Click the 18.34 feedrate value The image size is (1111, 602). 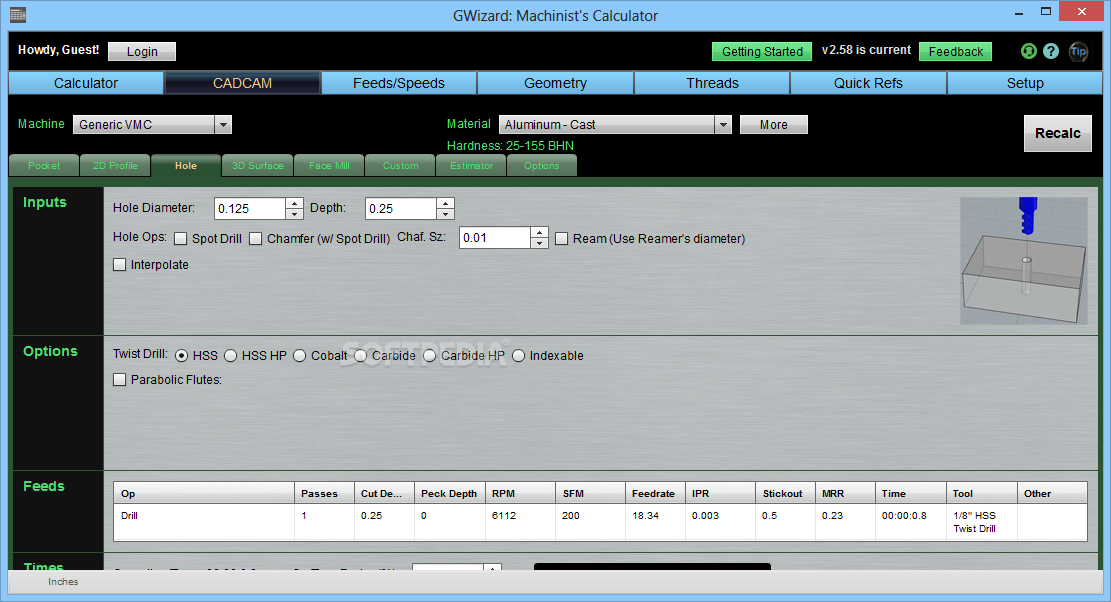(645, 516)
